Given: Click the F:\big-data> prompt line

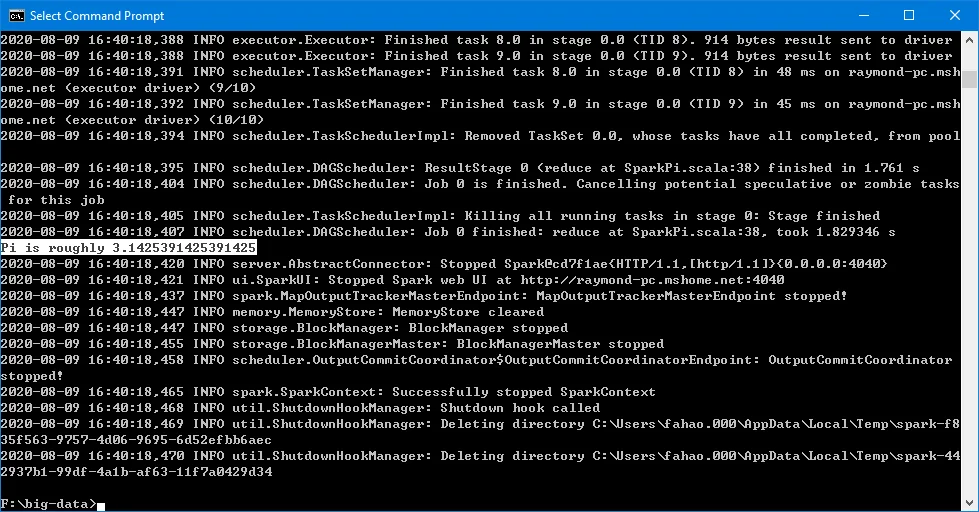Looking at the screenshot, I should (x=50, y=503).
